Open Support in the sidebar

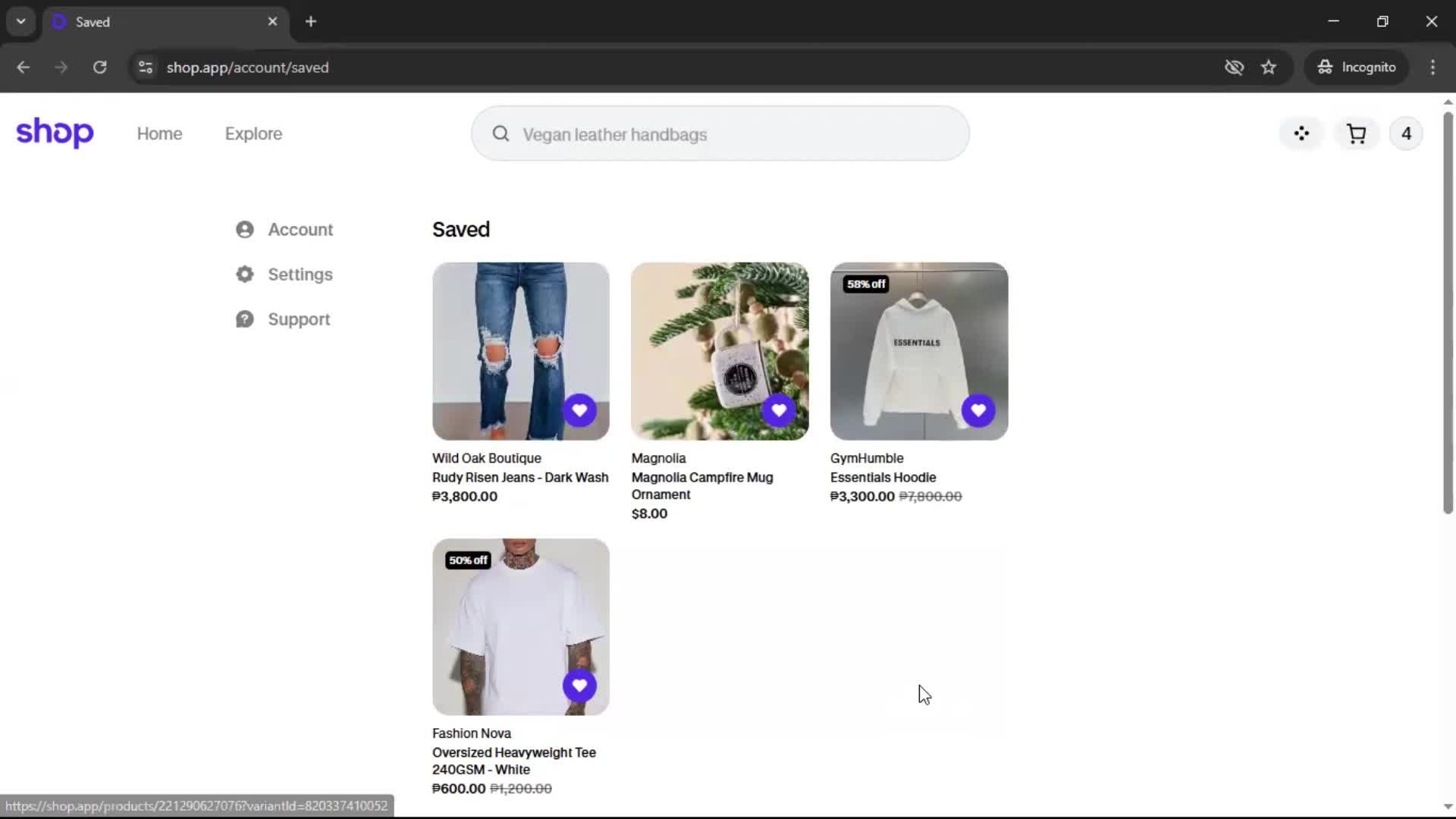click(x=299, y=319)
